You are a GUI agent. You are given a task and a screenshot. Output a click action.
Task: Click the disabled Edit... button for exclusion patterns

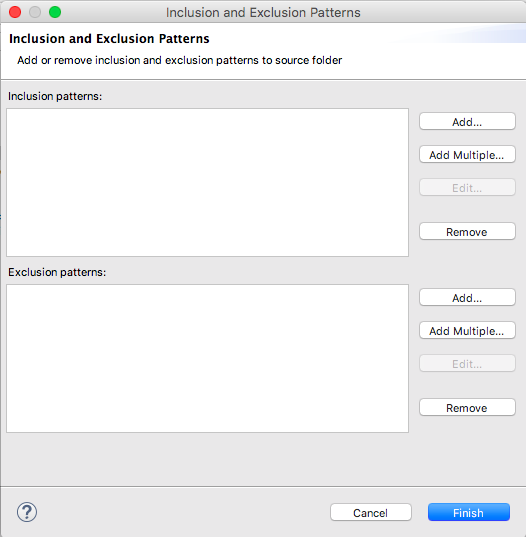467,363
